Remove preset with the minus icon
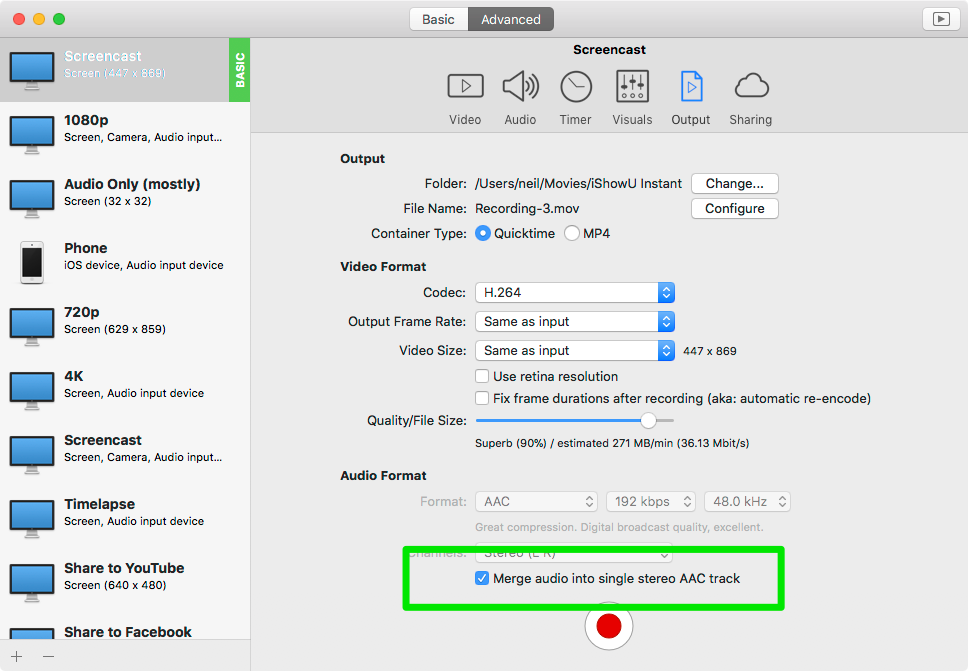The image size is (968, 671). (x=48, y=656)
